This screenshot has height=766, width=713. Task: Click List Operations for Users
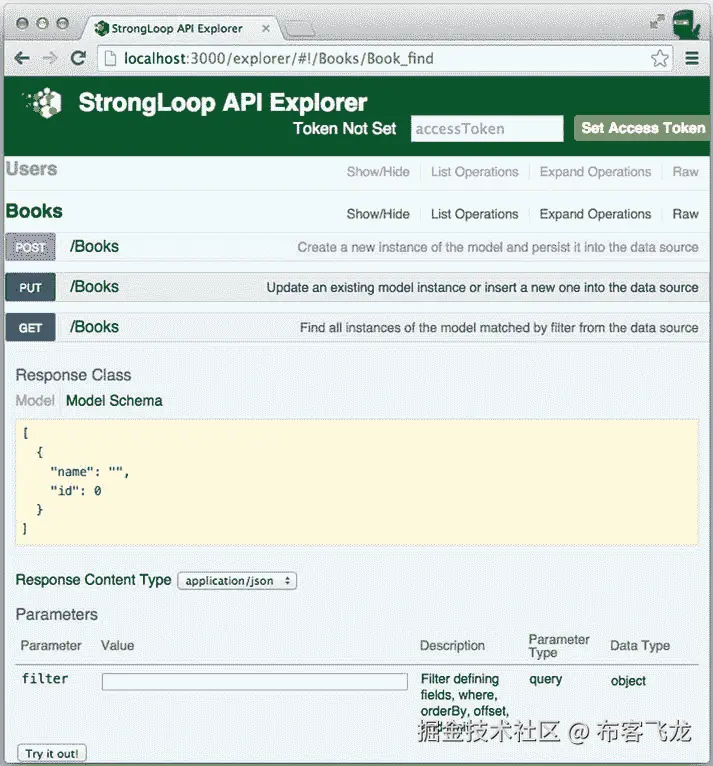tap(474, 172)
